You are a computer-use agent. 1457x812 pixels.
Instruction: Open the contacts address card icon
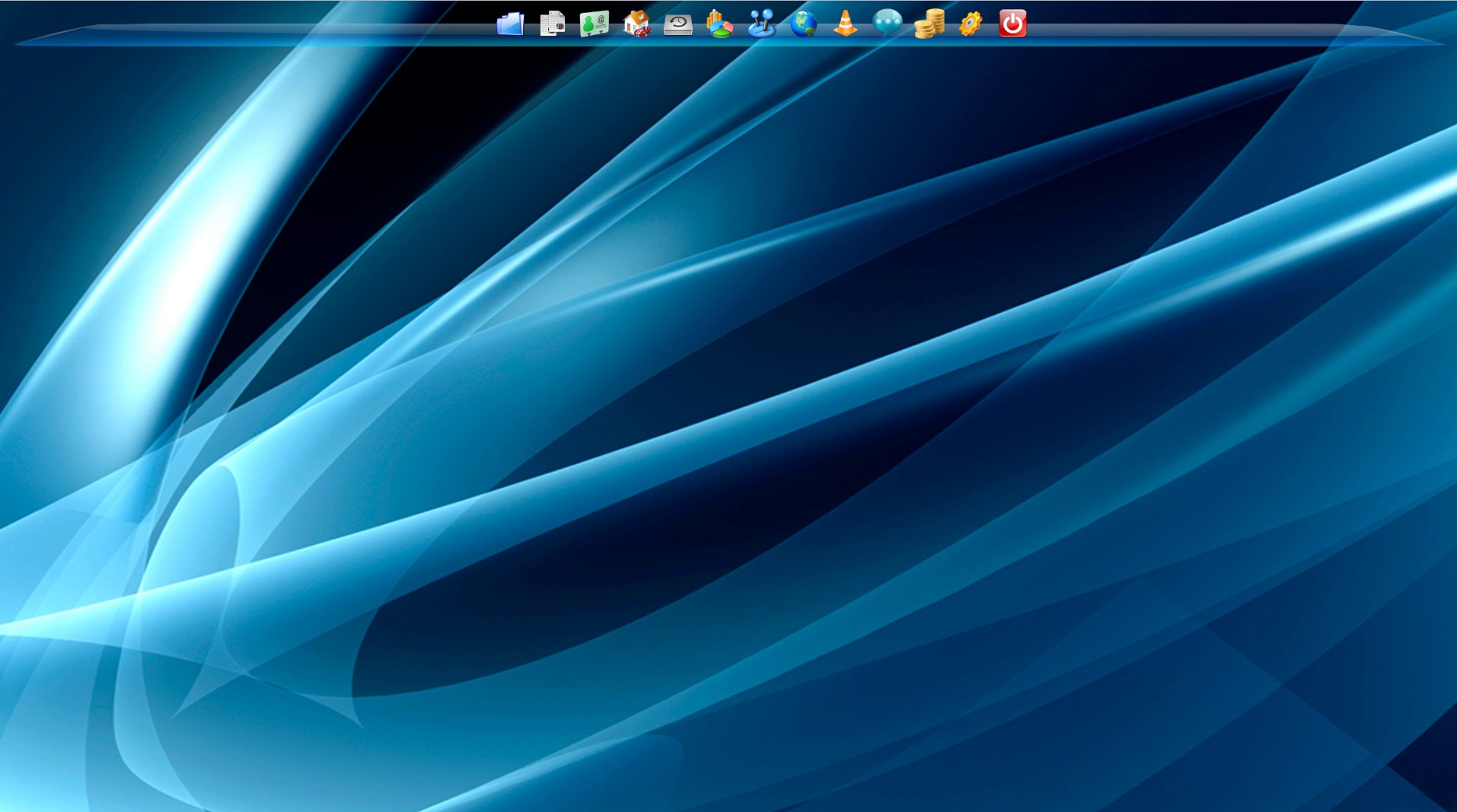coord(594,24)
